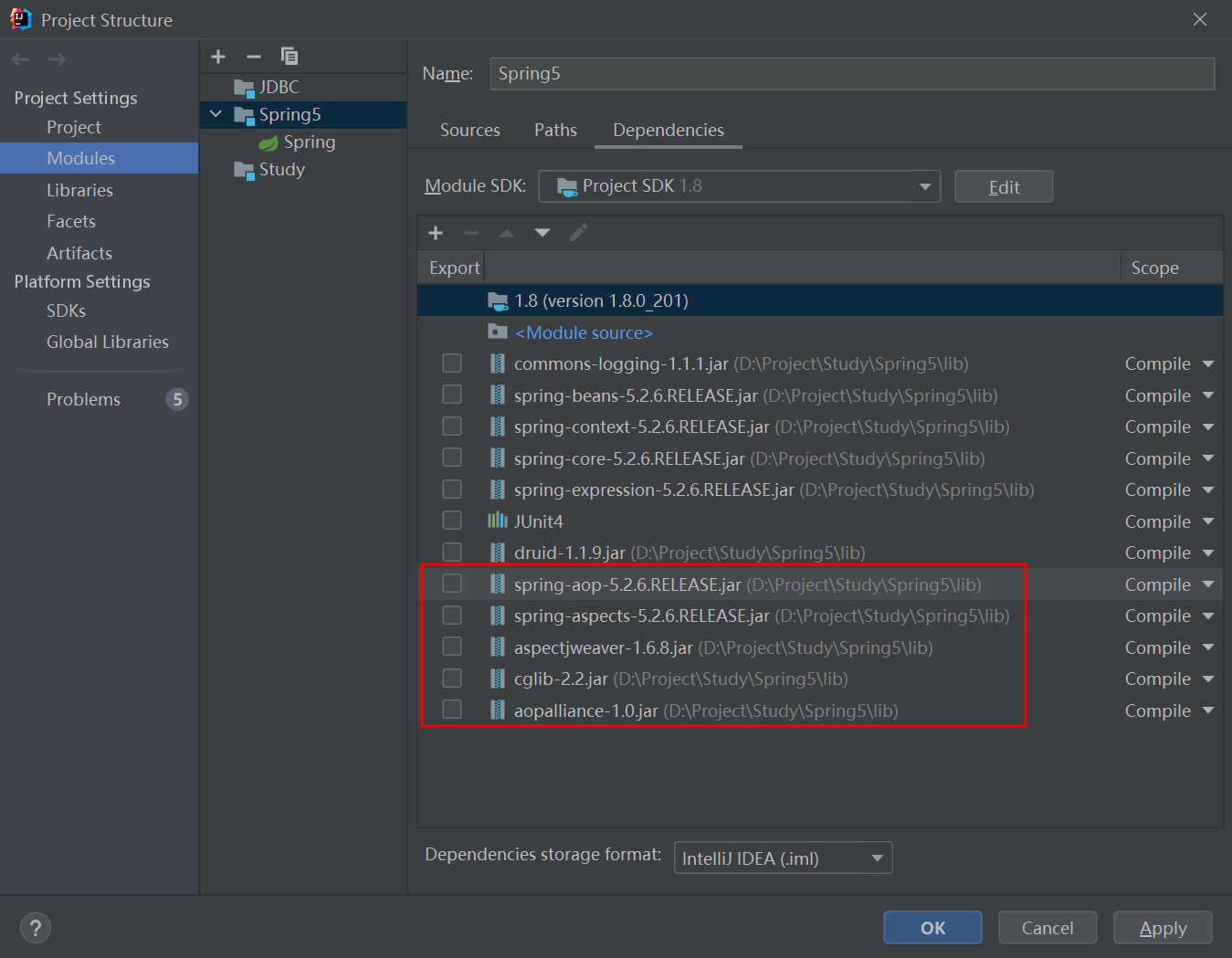Add a dependency with the plus icon
1232x958 pixels.
(436, 233)
